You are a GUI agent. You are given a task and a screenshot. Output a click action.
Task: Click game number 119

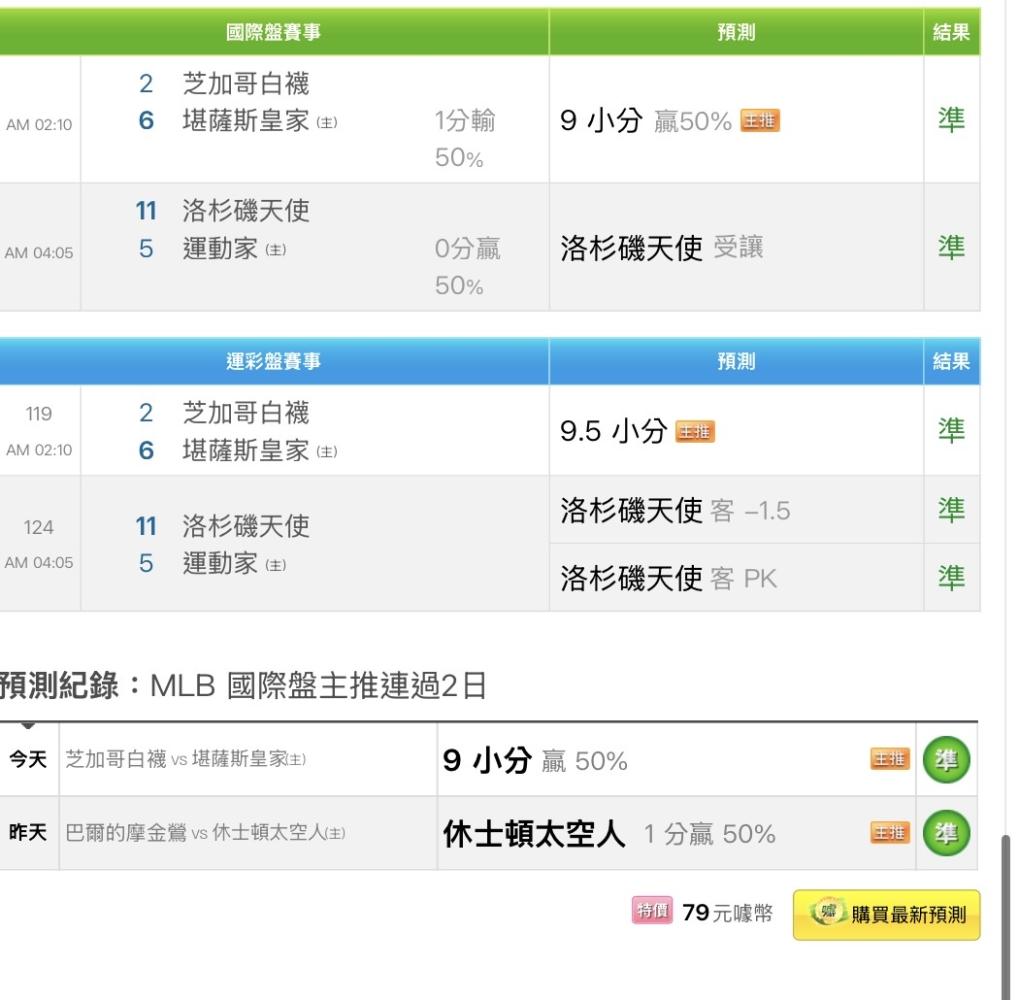click(x=38, y=414)
